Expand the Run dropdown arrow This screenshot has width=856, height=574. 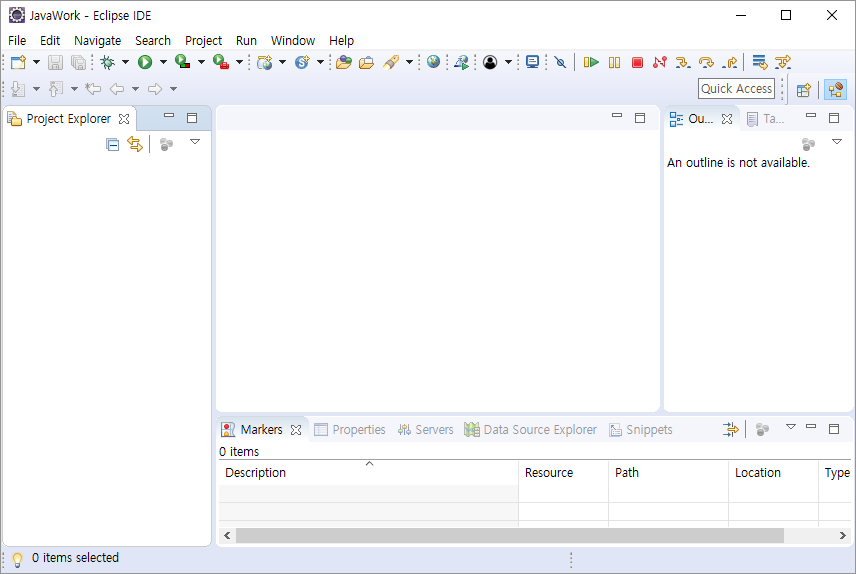click(163, 62)
